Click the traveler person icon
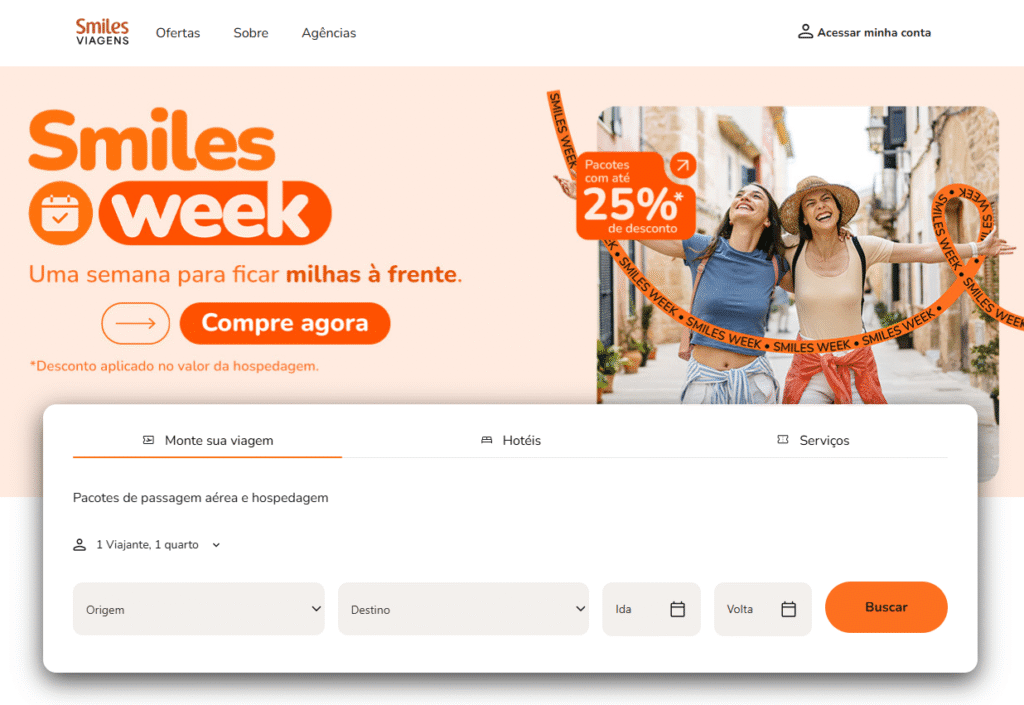 coord(80,544)
